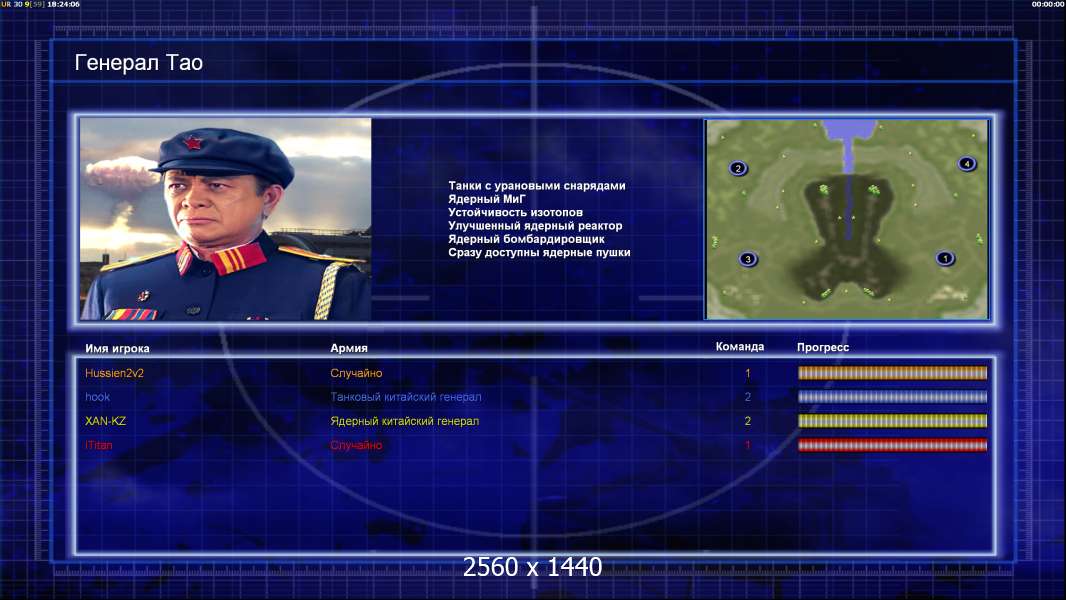Click 'Танки с урановыми снарядами' line
The width and height of the screenshot is (1066, 600).
click(x=536, y=186)
